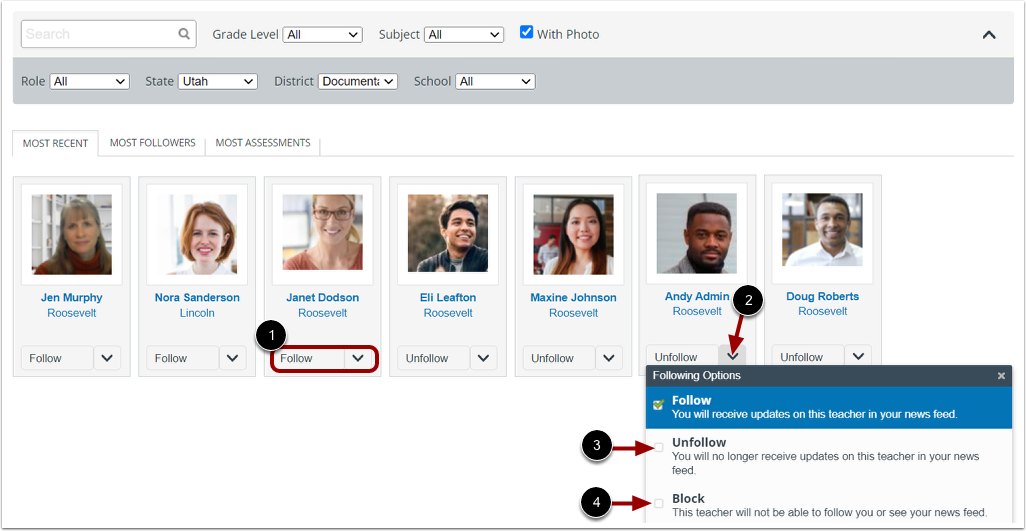Open Andy Admin's profile photo
1026x531 pixels.
coord(697,233)
